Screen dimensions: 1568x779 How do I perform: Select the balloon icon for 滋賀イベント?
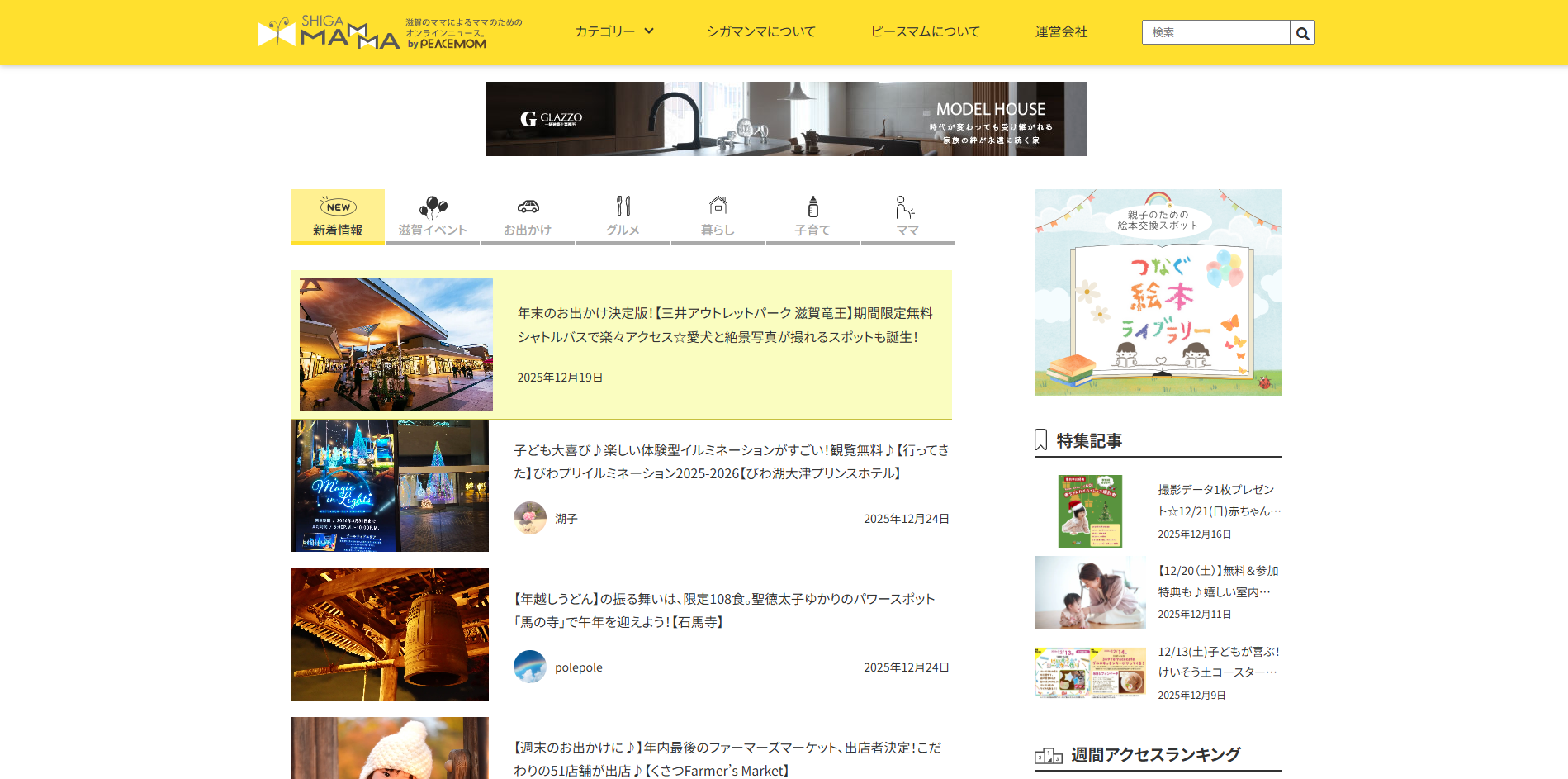click(433, 207)
